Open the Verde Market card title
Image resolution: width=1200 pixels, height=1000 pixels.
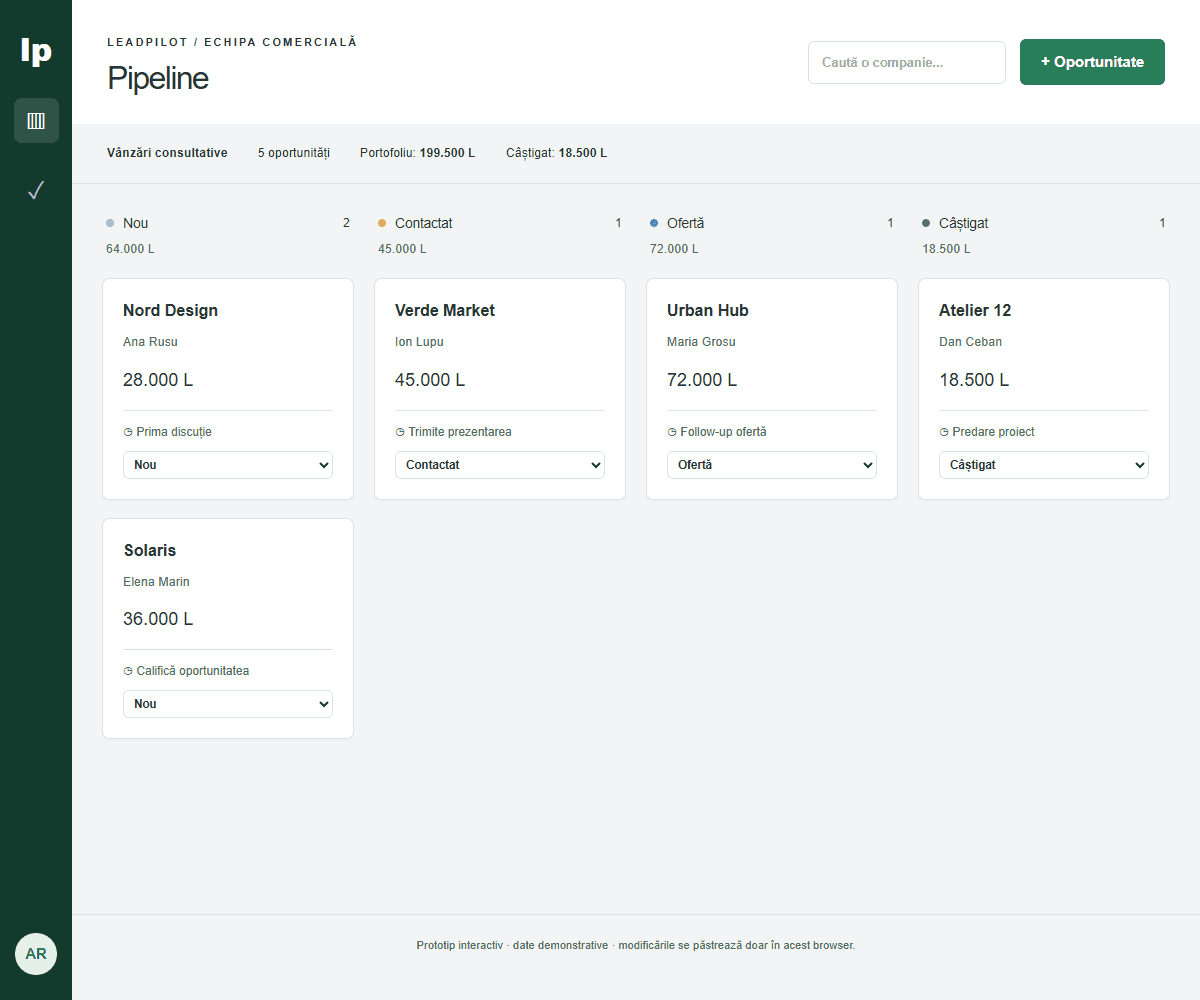(445, 310)
